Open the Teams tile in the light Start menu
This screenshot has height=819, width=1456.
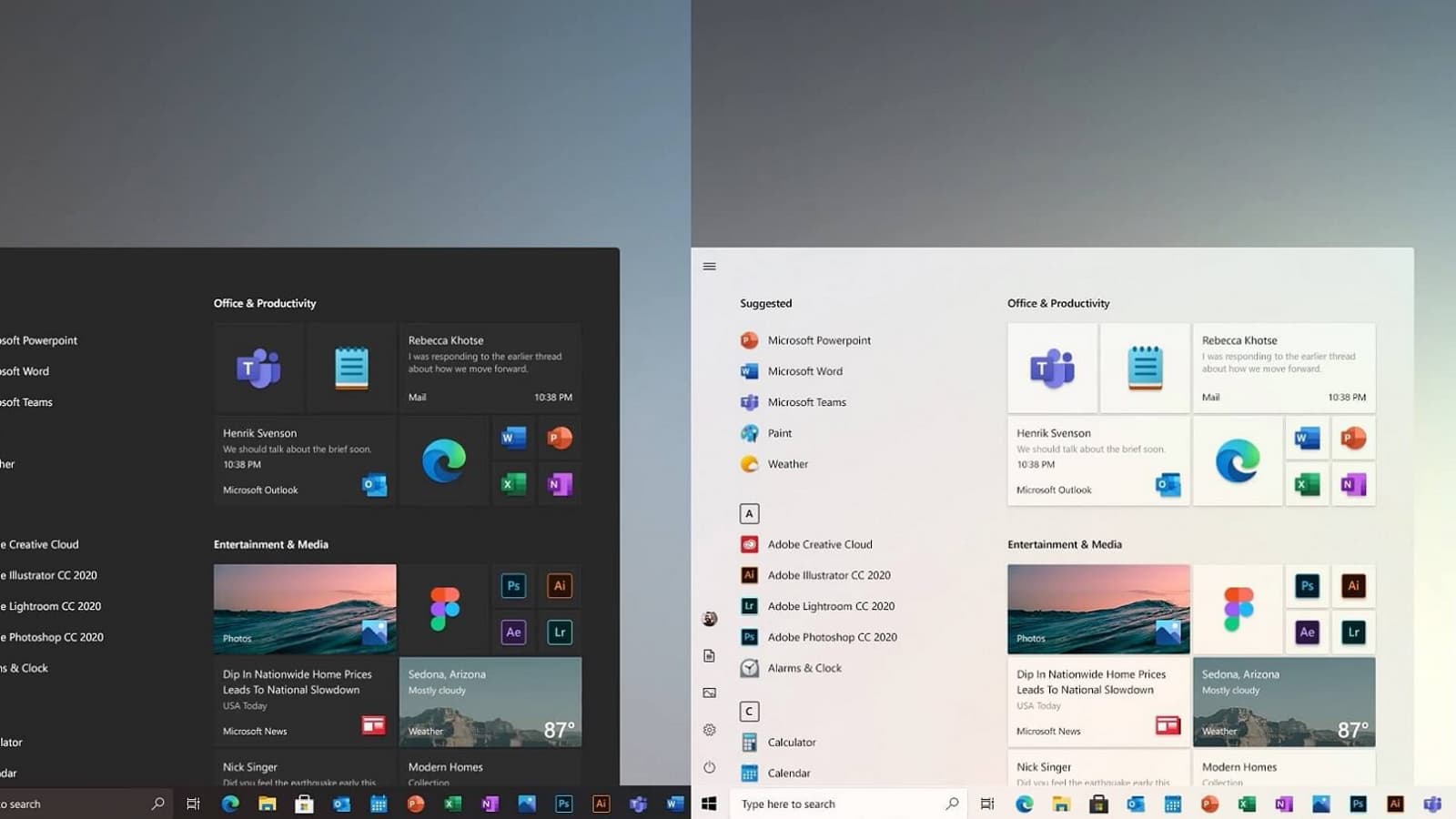pyautogui.click(x=1053, y=368)
